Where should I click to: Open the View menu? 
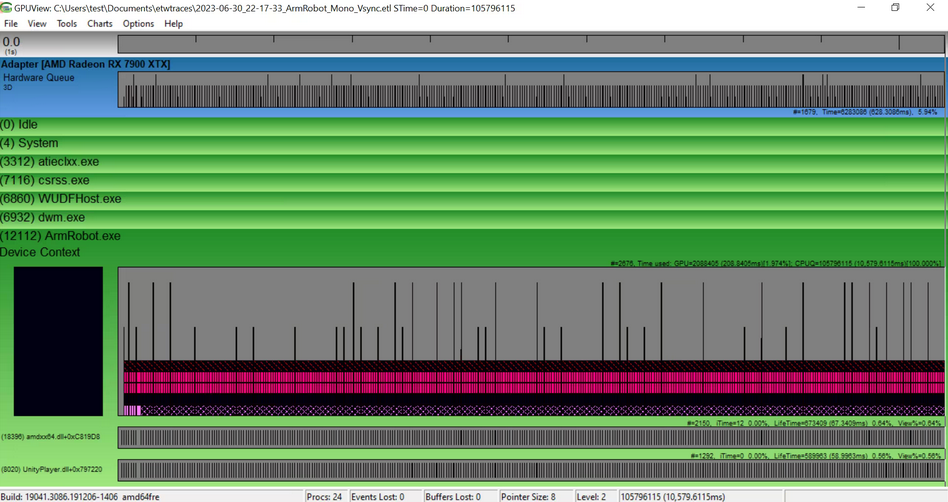37,23
